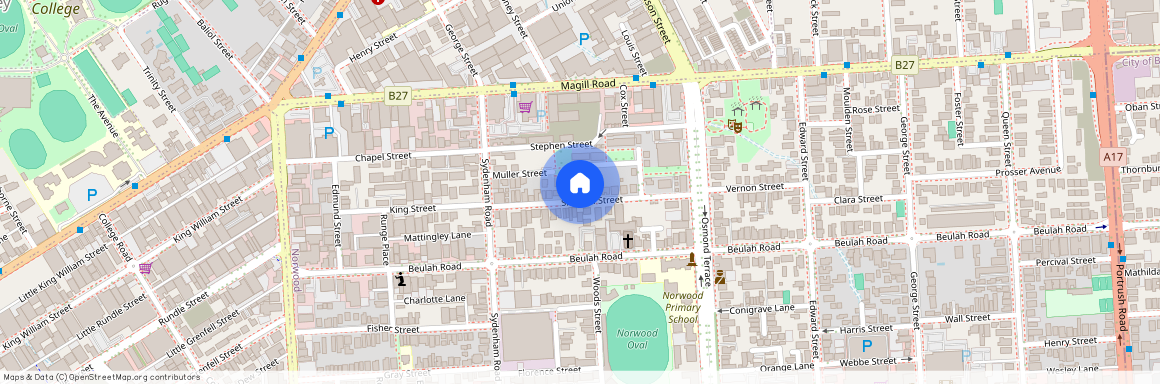The image size is (1160, 384).
Task: Select the B27 road shield near Sydenham Road
Action: 398,95
